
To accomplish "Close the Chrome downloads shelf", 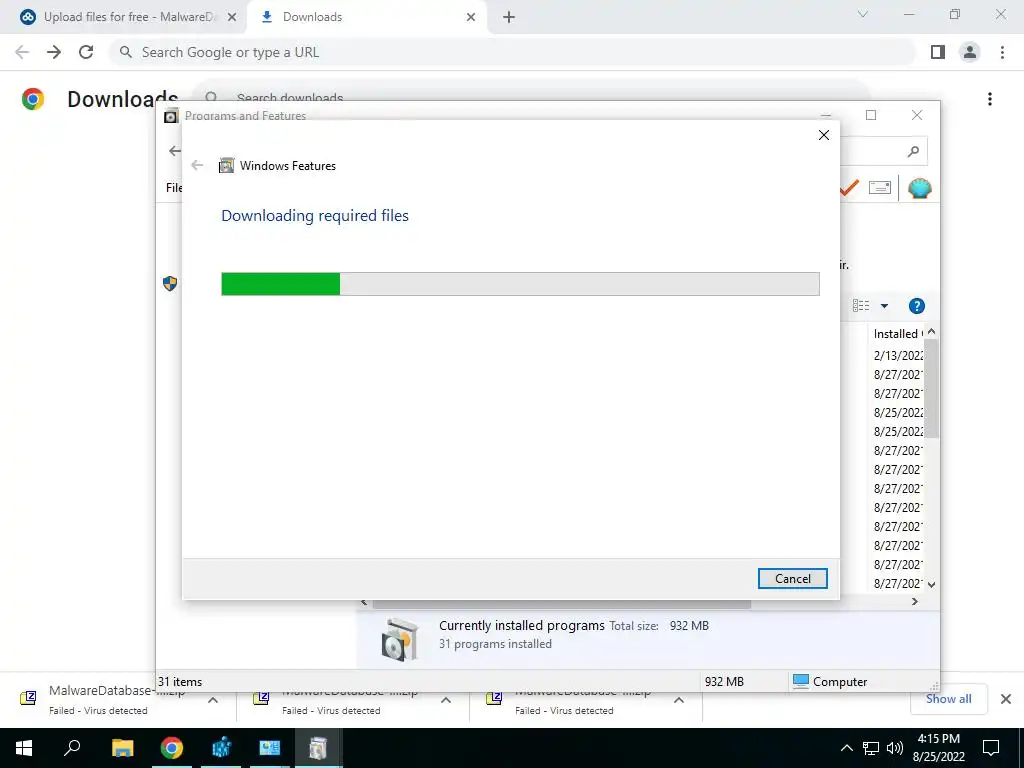I will [x=1006, y=699].
